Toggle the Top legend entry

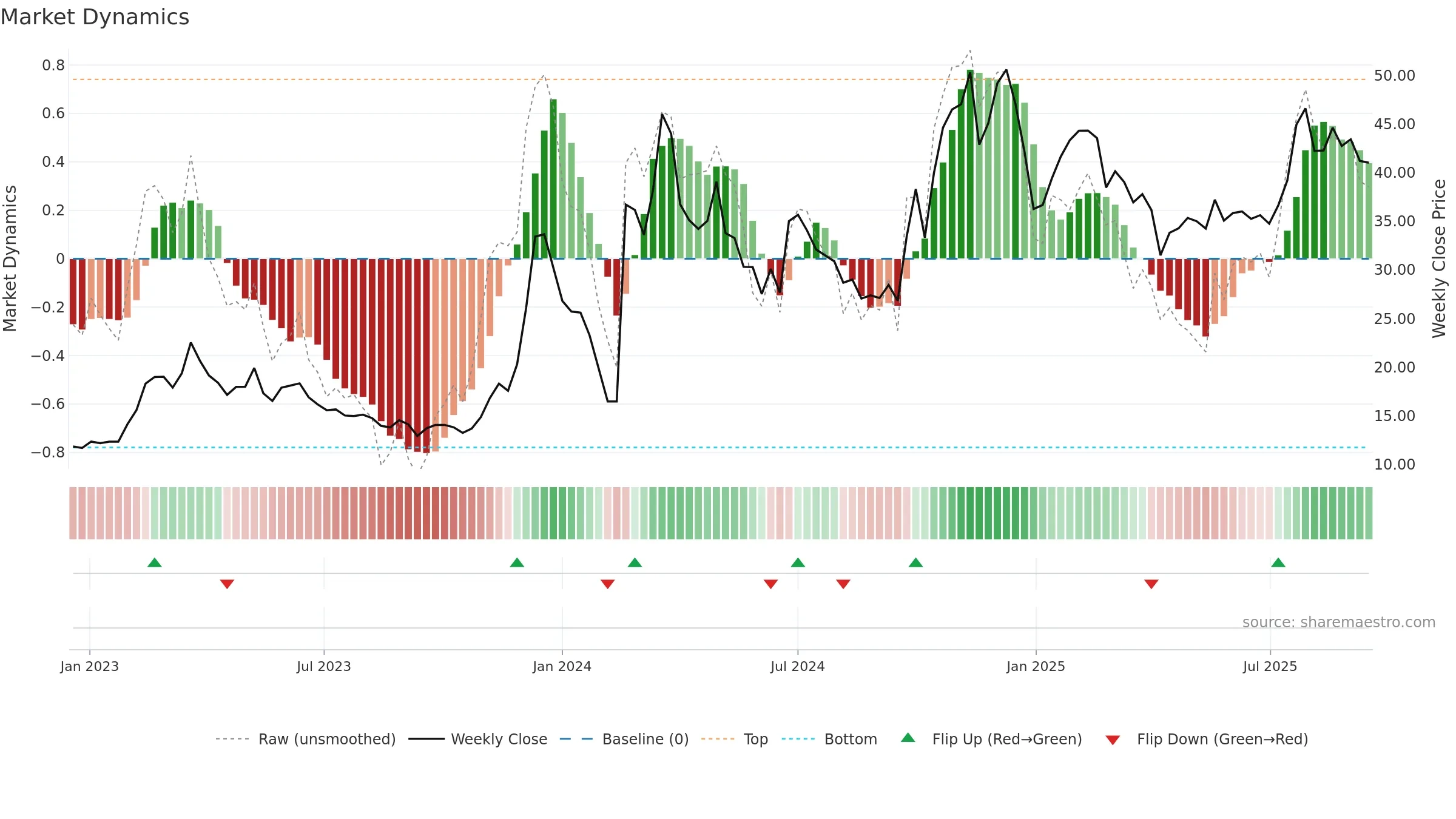[735, 739]
